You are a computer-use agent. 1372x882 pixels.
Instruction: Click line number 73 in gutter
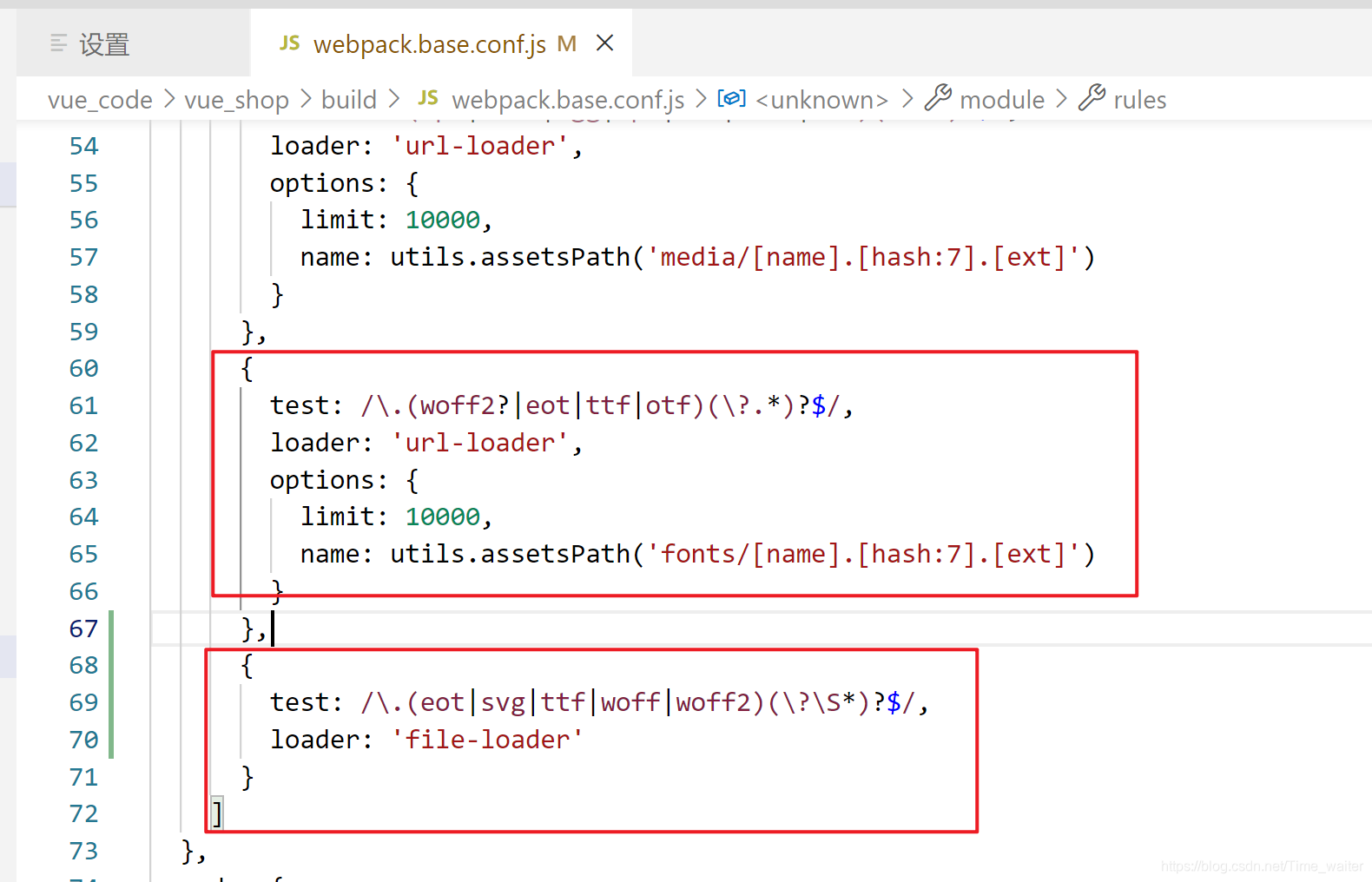click(83, 851)
